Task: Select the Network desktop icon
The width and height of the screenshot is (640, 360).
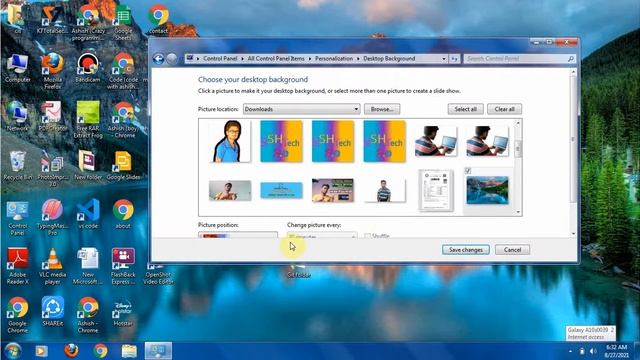Action: click(x=17, y=116)
